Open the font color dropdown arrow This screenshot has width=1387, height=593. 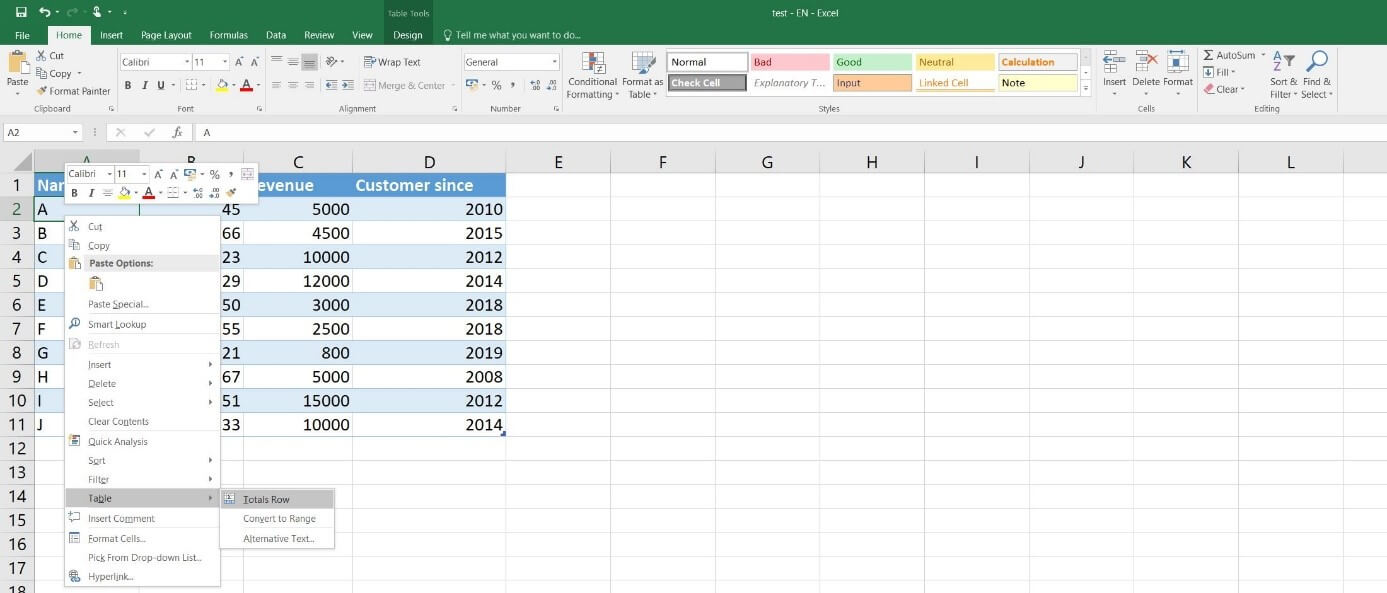(257, 85)
